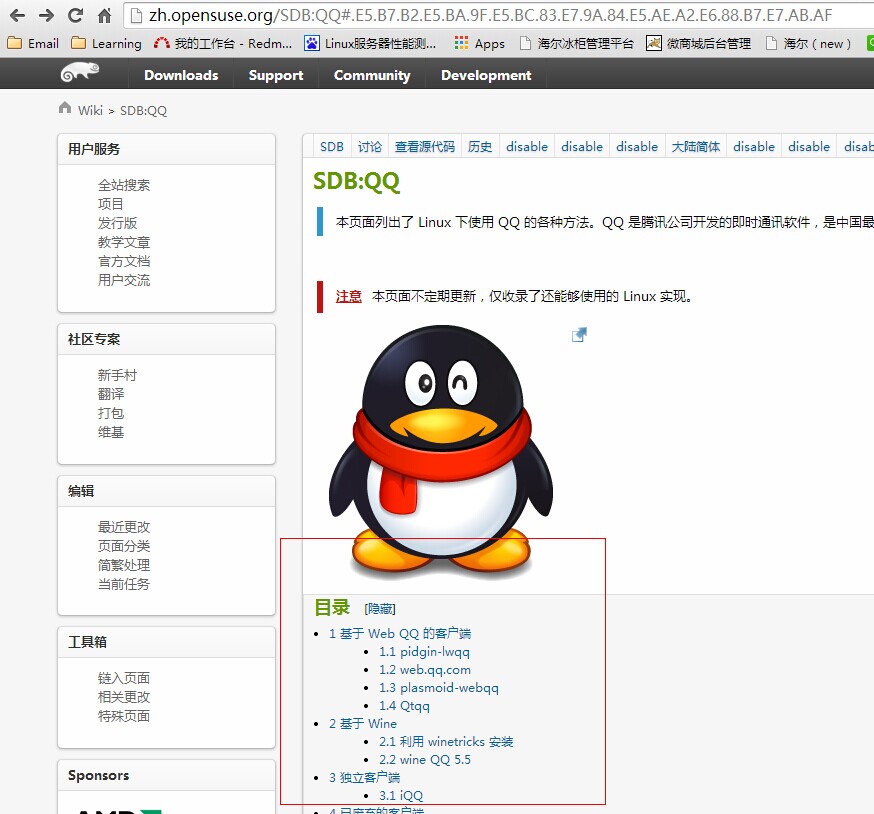
Task: Open the Downloads menu
Action: (181, 75)
